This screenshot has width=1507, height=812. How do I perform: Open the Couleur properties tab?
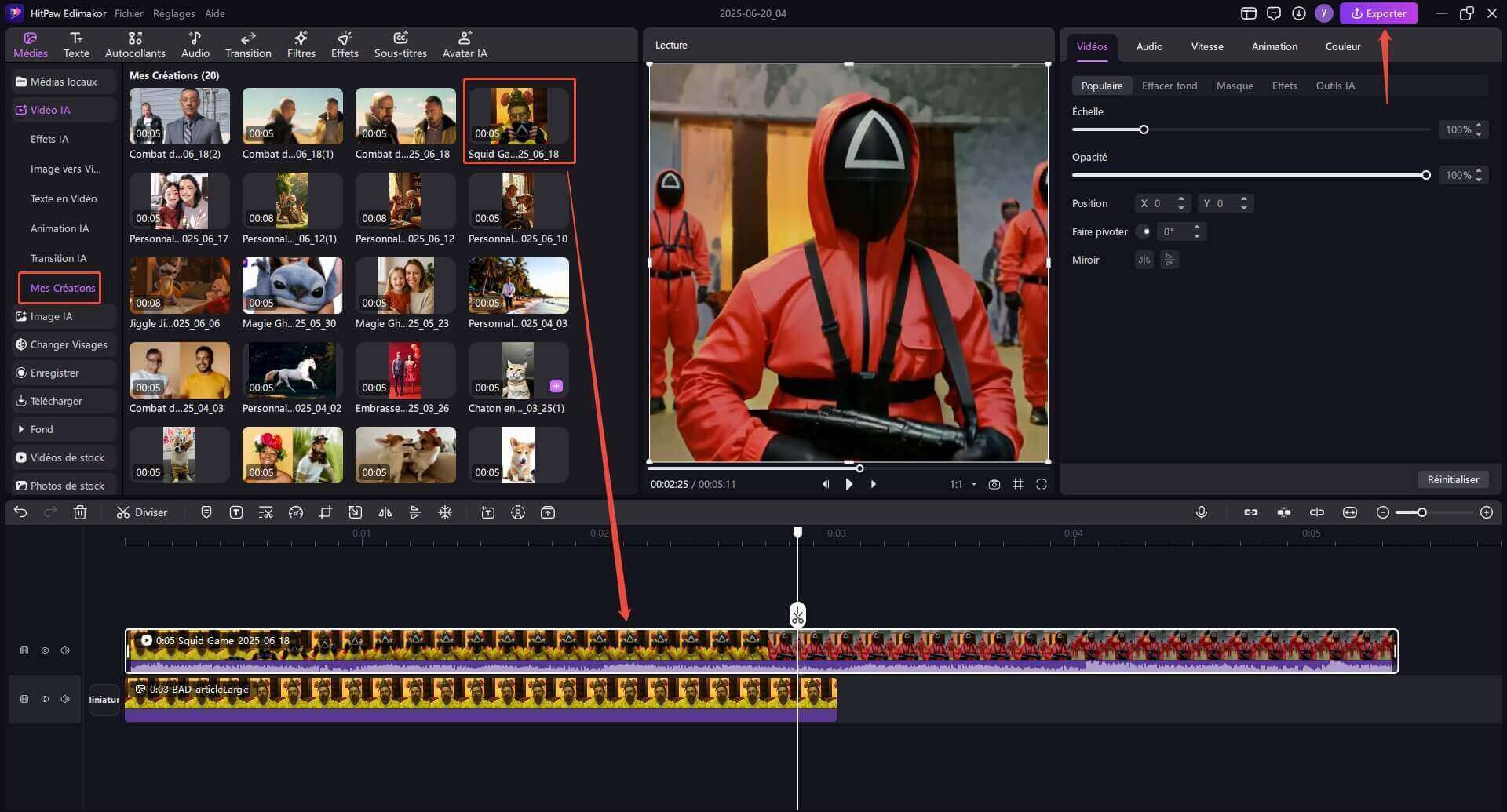pyautogui.click(x=1343, y=46)
